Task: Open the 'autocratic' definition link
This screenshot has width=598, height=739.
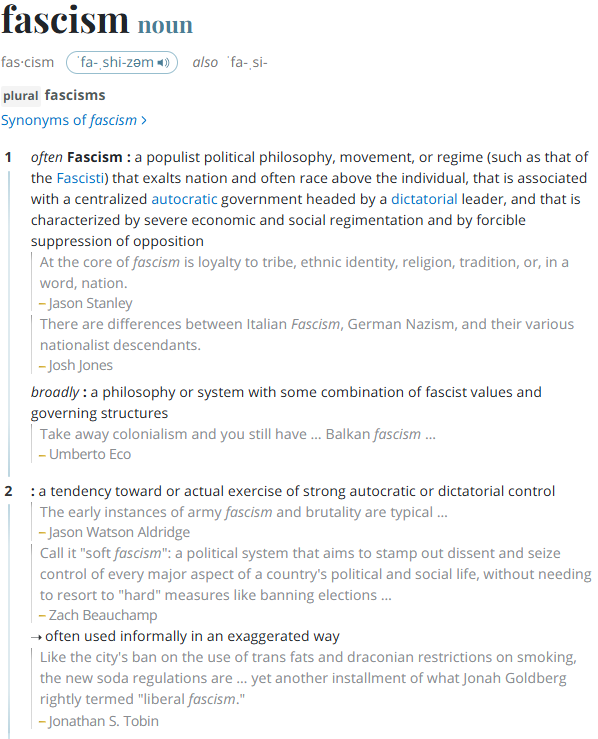Action: point(184,199)
